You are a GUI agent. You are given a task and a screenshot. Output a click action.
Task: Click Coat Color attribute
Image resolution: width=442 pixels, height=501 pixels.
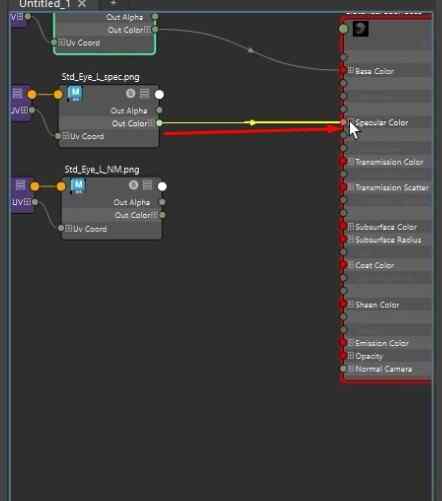[375, 266]
